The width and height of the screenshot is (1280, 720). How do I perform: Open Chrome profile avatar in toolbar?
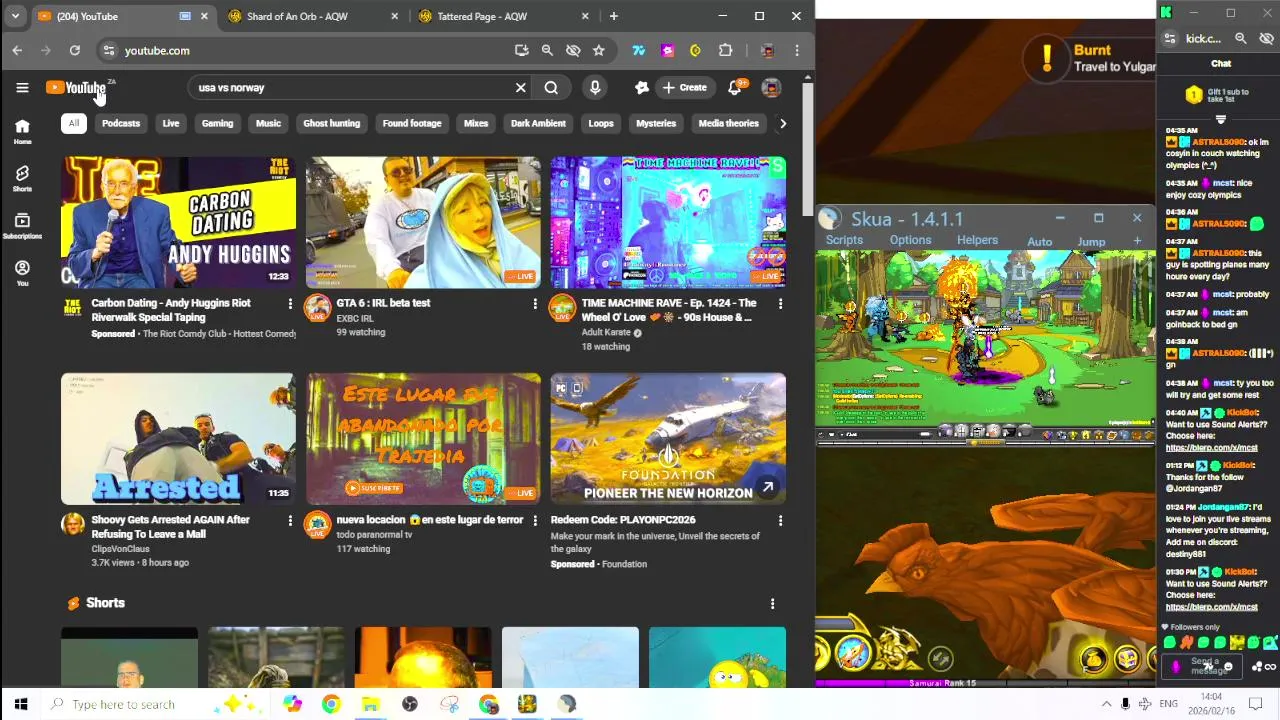(x=767, y=50)
